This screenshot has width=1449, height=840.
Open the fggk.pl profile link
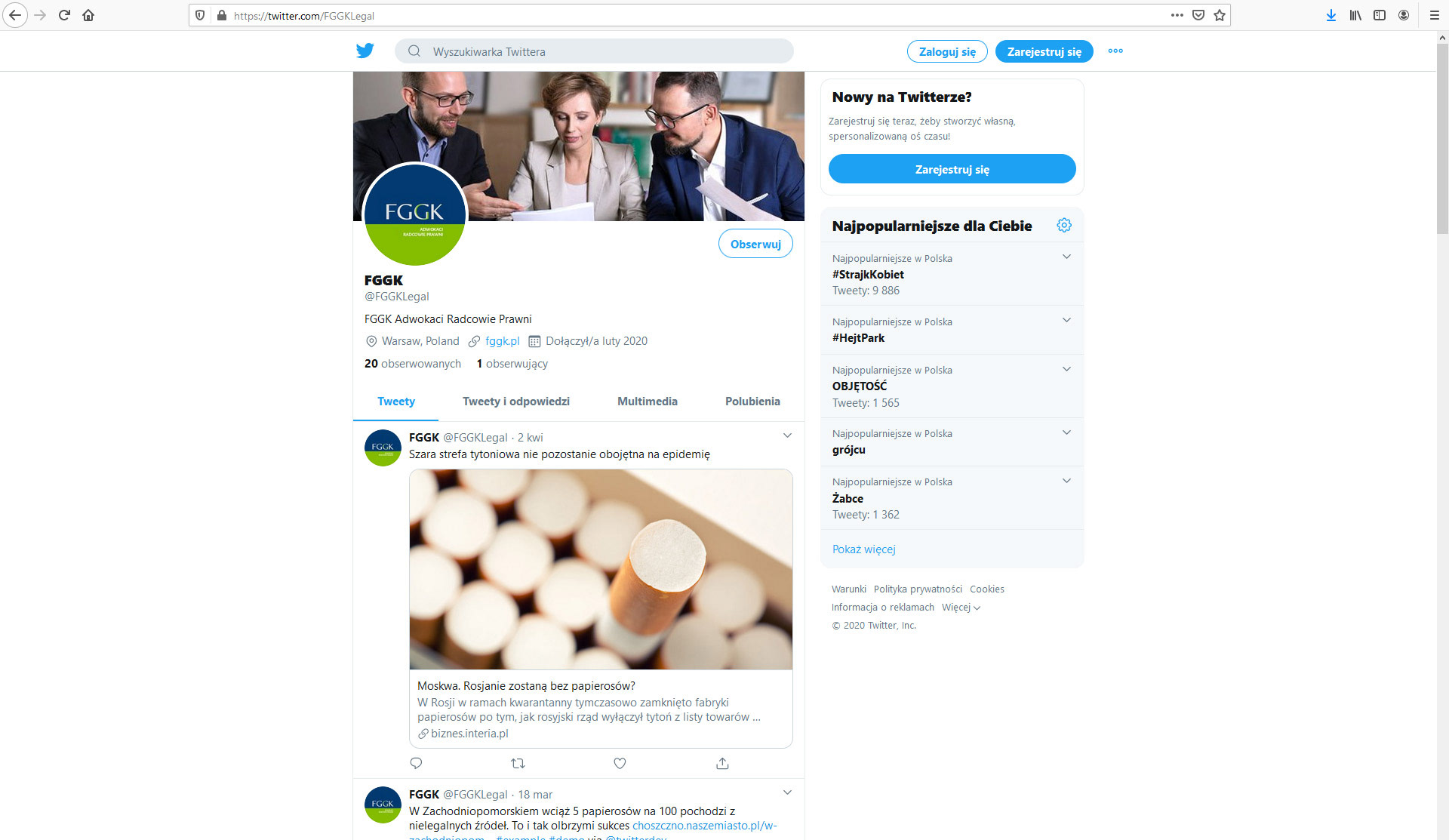coord(502,341)
